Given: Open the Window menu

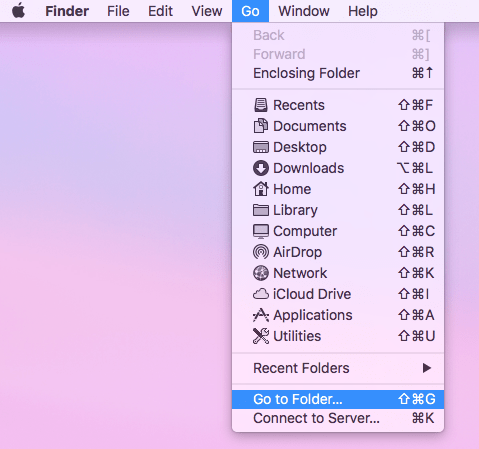Looking at the screenshot, I should [x=304, y=11].
